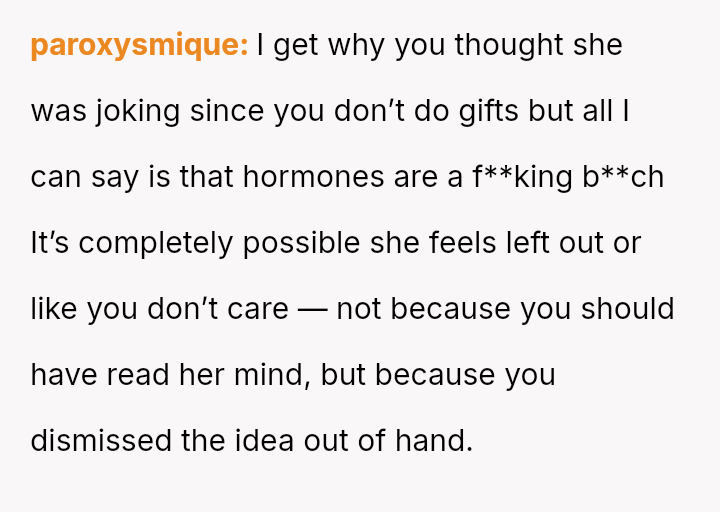This screenshot has width=720, height=512.
Task: Click the word "dismissed" in the last line
Action: pos(101,440)
